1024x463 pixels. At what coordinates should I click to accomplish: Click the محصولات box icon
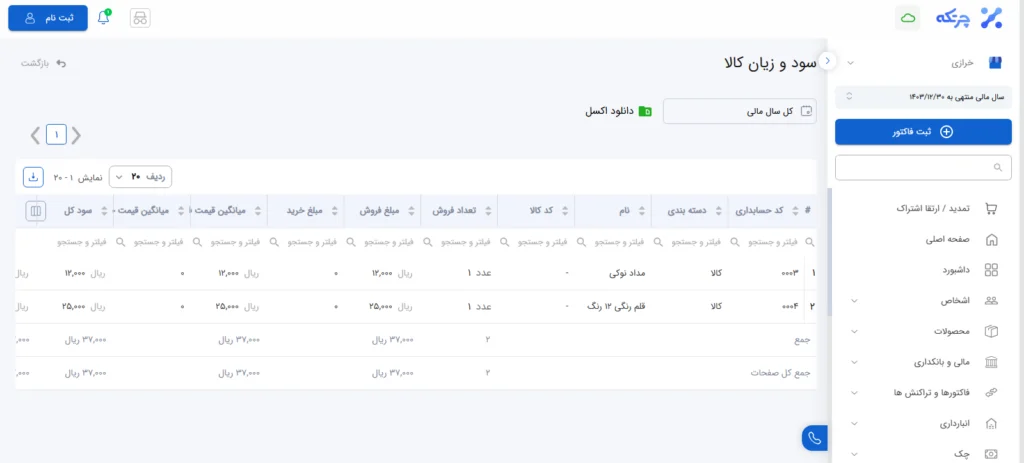pos(991,331)
